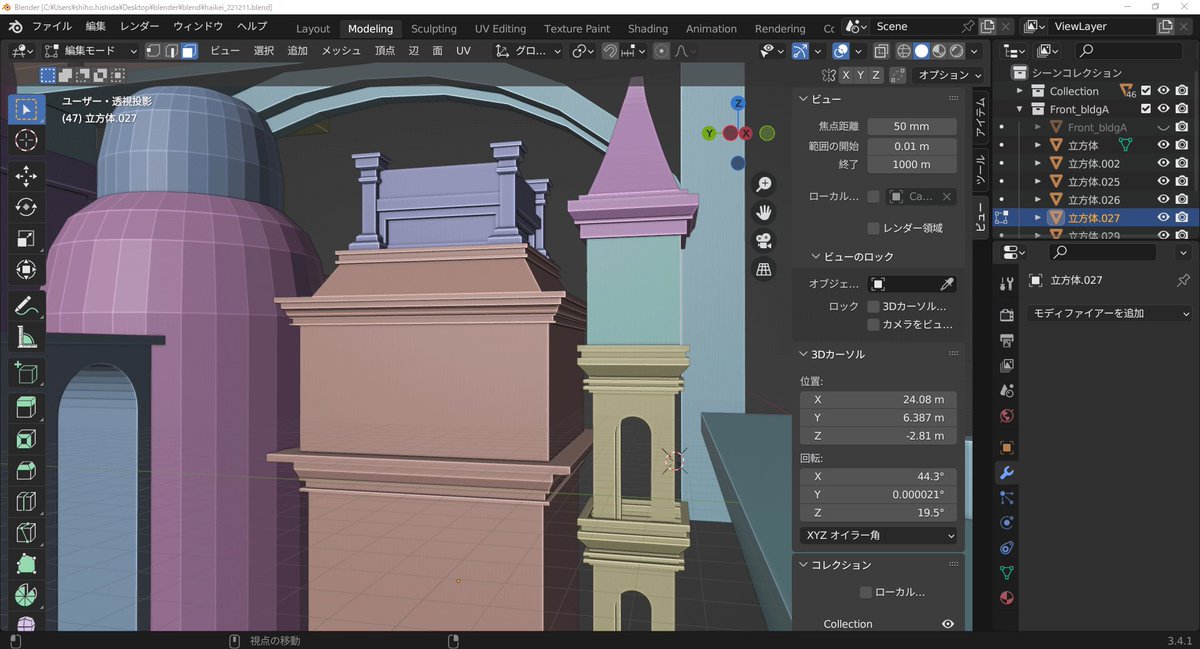Open the Modifier properties wrench tab

1007,472
